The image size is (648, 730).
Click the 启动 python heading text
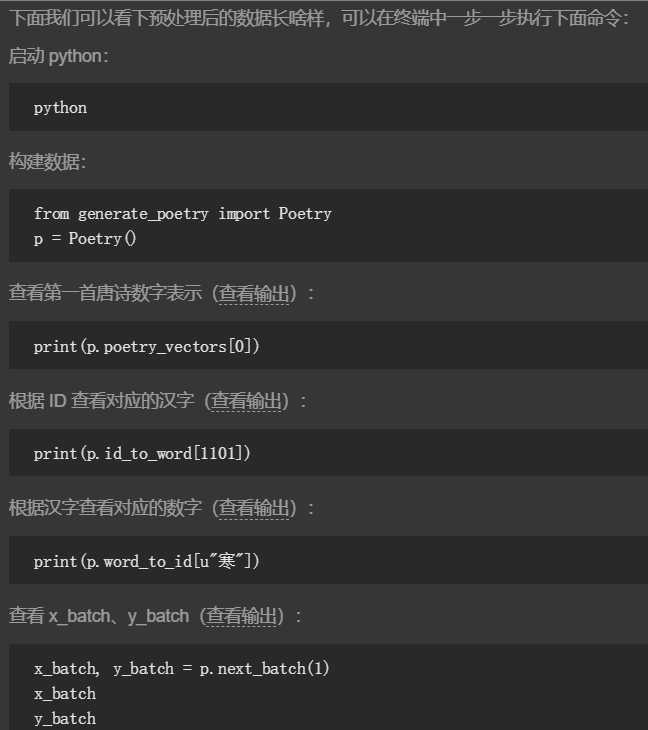pyautogui.click(x=59, y=56)
